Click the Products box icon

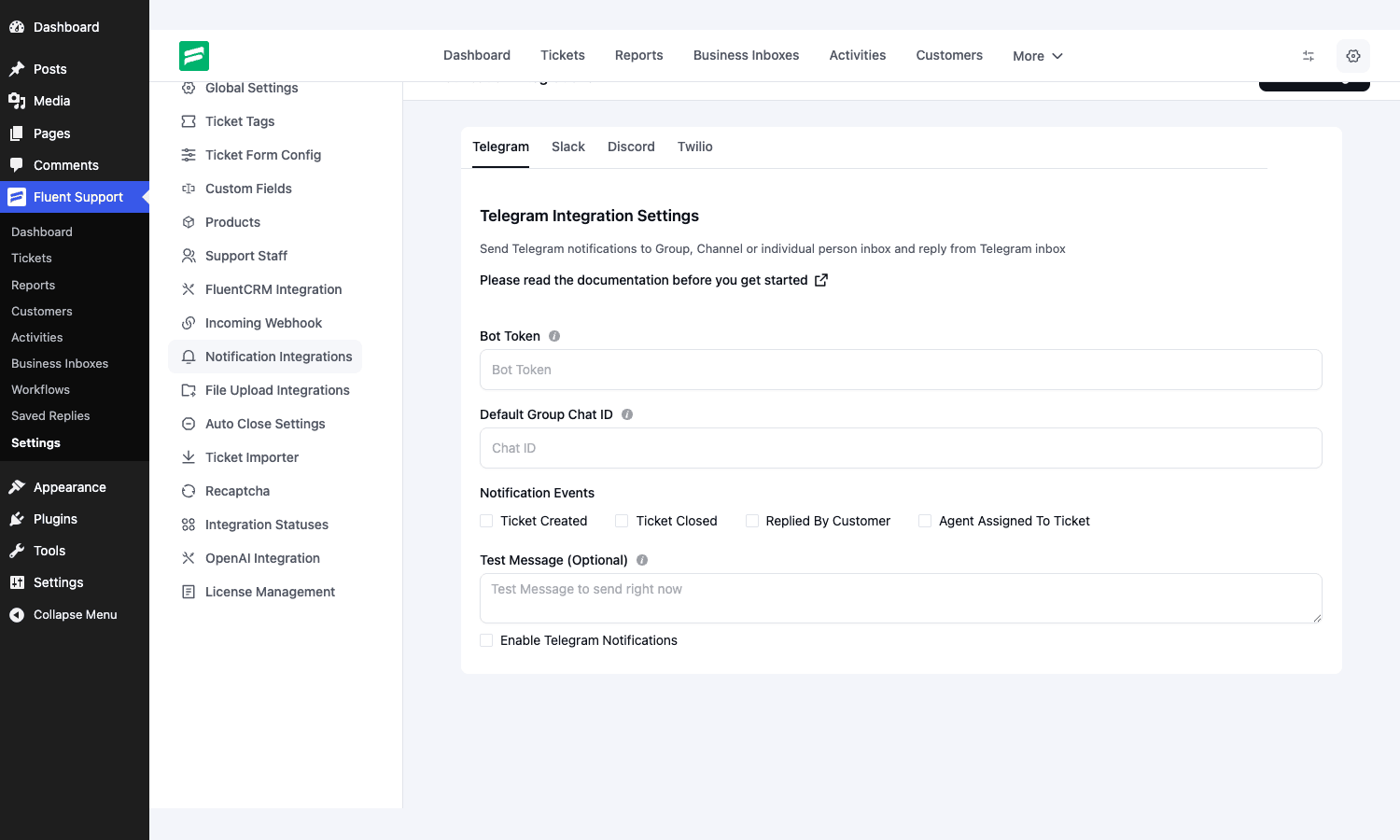(189, 222)
